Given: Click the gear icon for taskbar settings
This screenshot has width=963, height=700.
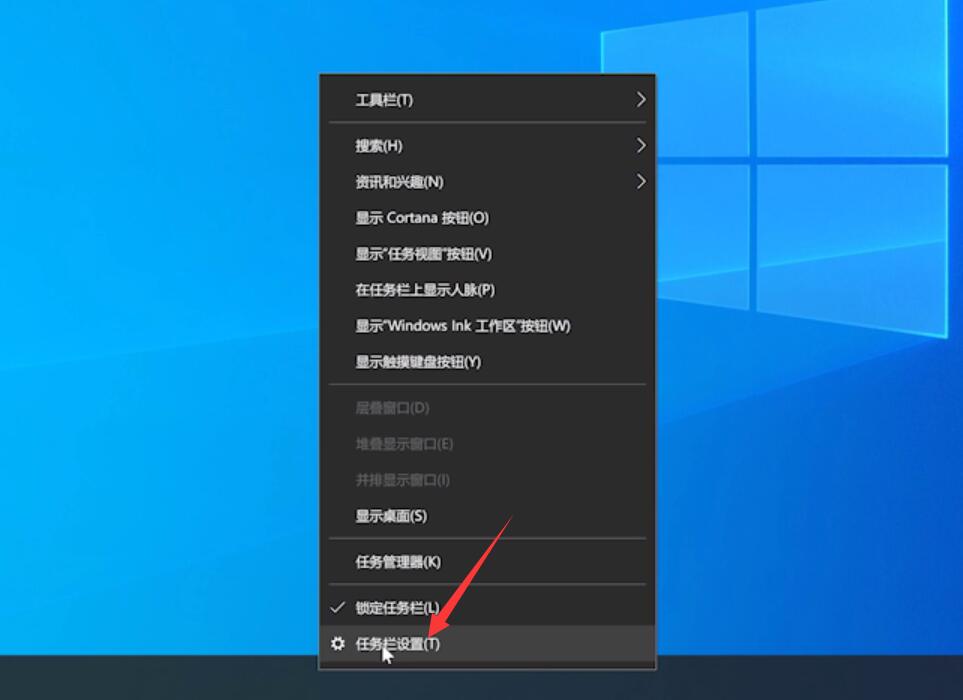Looking at the screenshot, I should pos(337,644).
